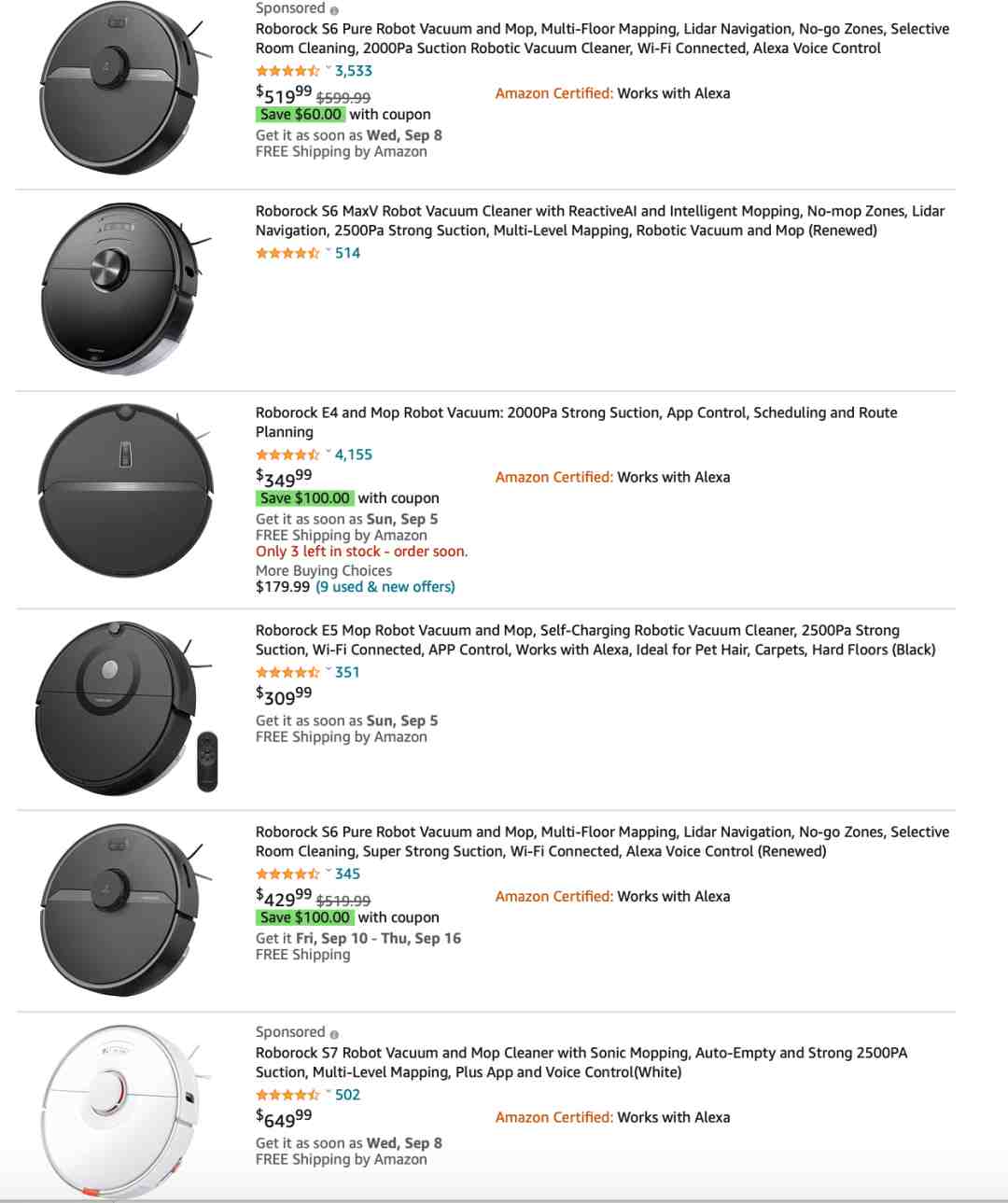
Task: Click Save $60.00 coupon badge
Action: pos(301,115)
